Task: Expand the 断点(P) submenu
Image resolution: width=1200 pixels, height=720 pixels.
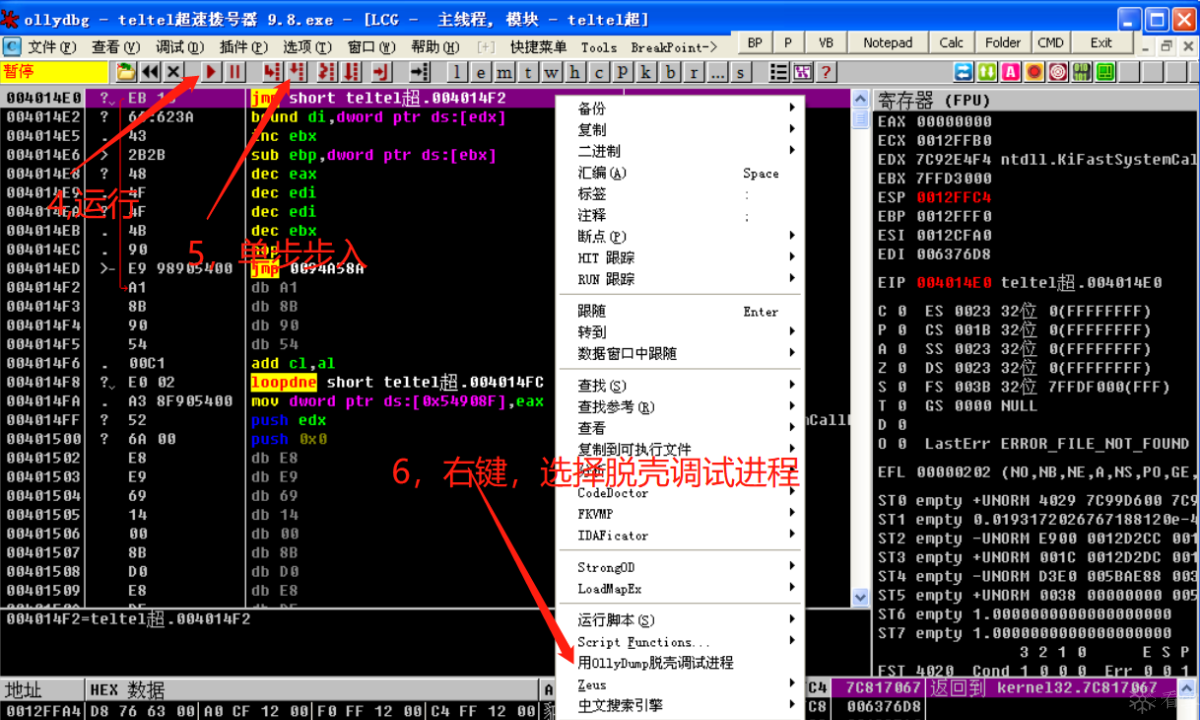Action: (680, 237)
